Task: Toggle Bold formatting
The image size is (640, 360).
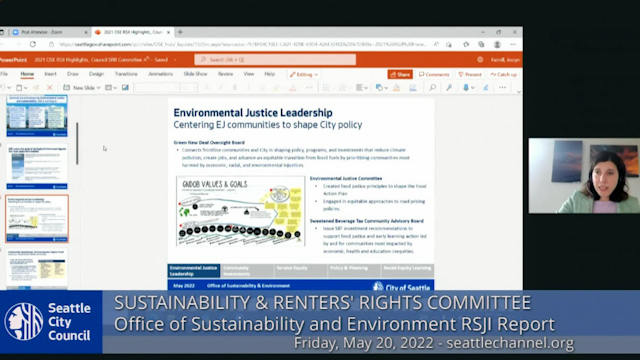Action: [x=235, y=88]
